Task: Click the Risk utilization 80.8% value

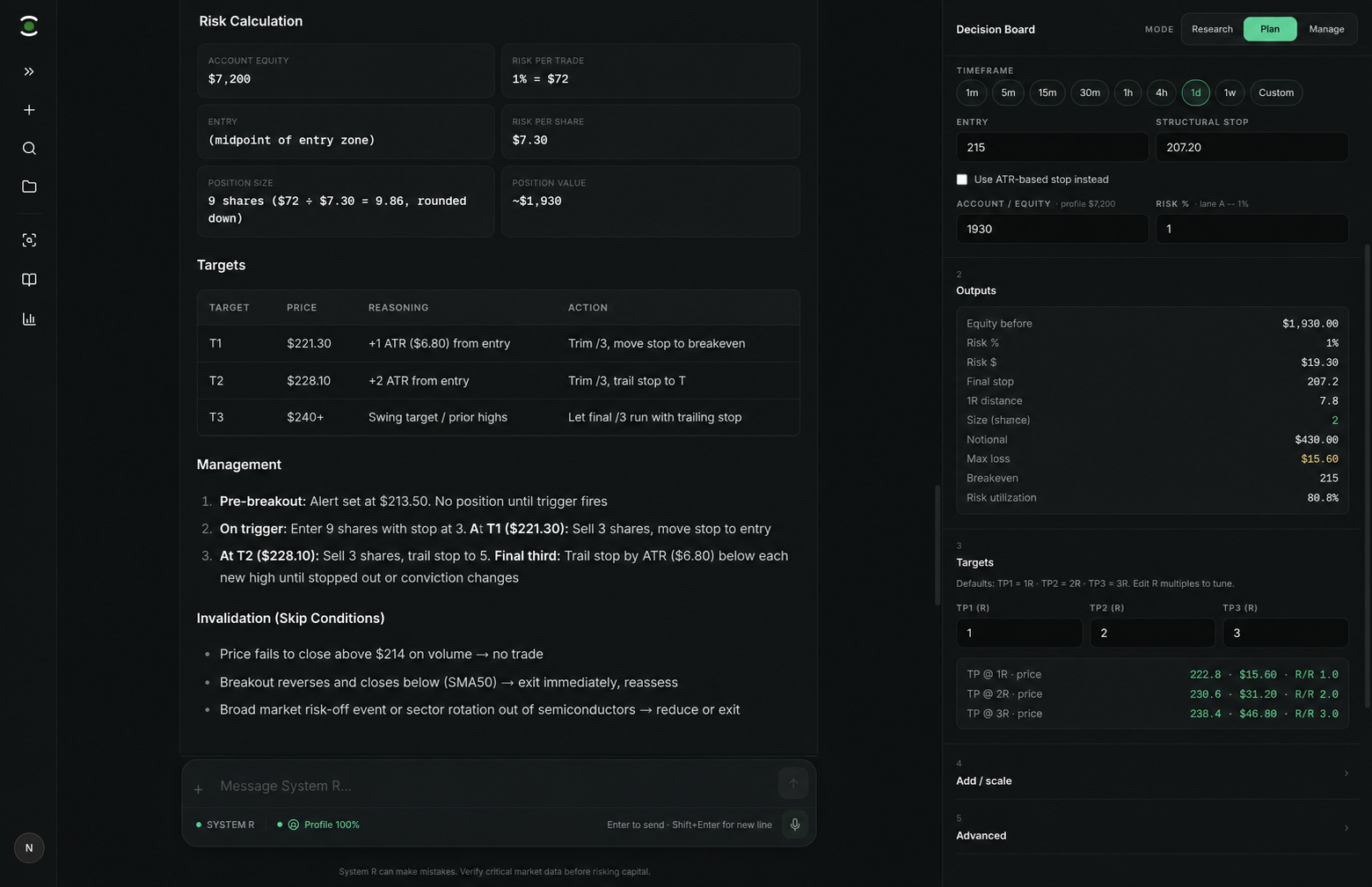Action: pos(1323,498)
